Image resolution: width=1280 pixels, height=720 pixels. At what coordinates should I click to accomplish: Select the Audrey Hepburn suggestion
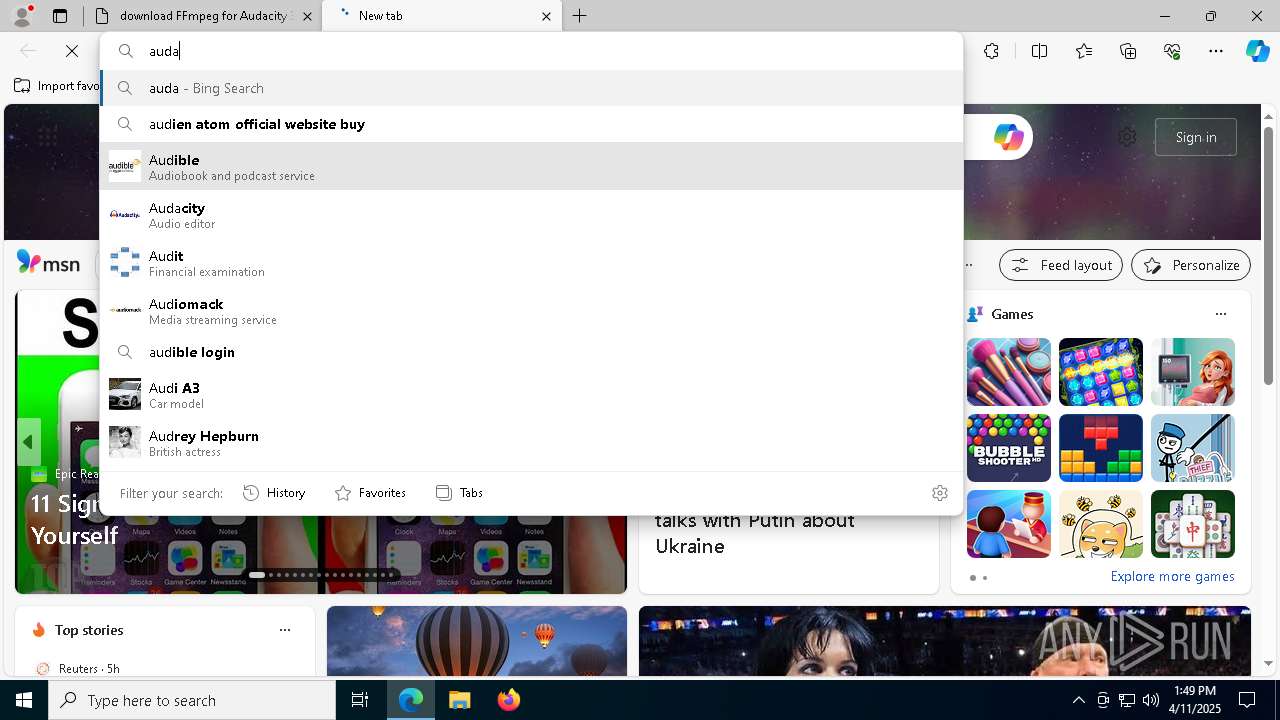click(531, 442)
